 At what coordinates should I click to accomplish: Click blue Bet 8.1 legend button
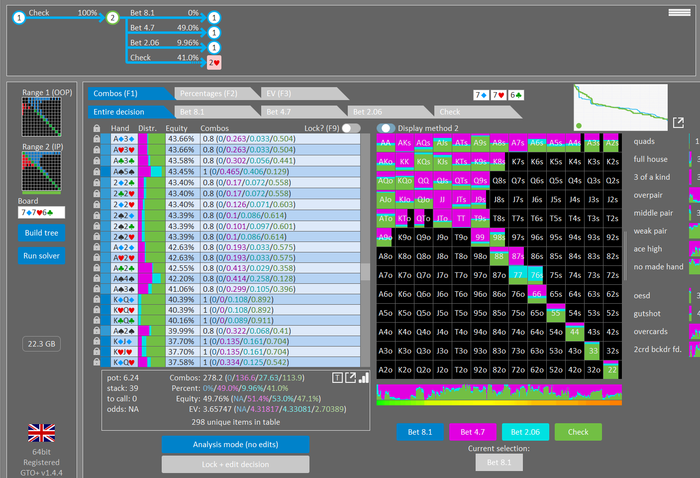point(420,432)
